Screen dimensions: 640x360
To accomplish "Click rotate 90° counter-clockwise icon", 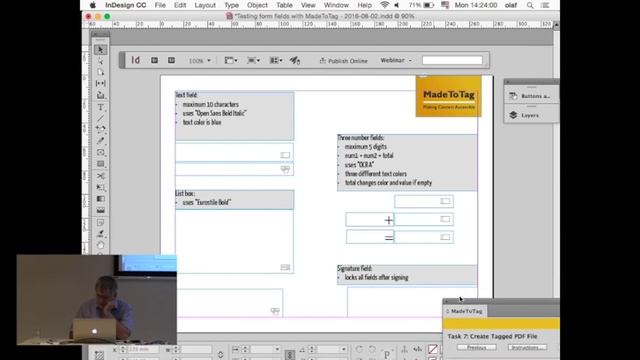I will [x=372, y=349].
